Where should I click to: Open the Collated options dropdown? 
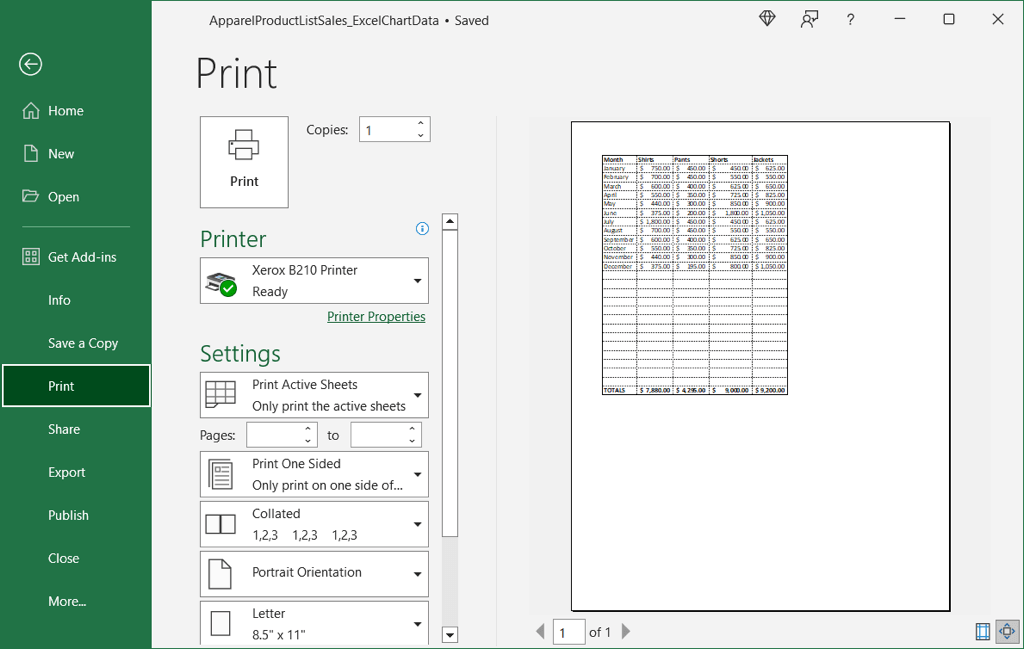(314, 524)
